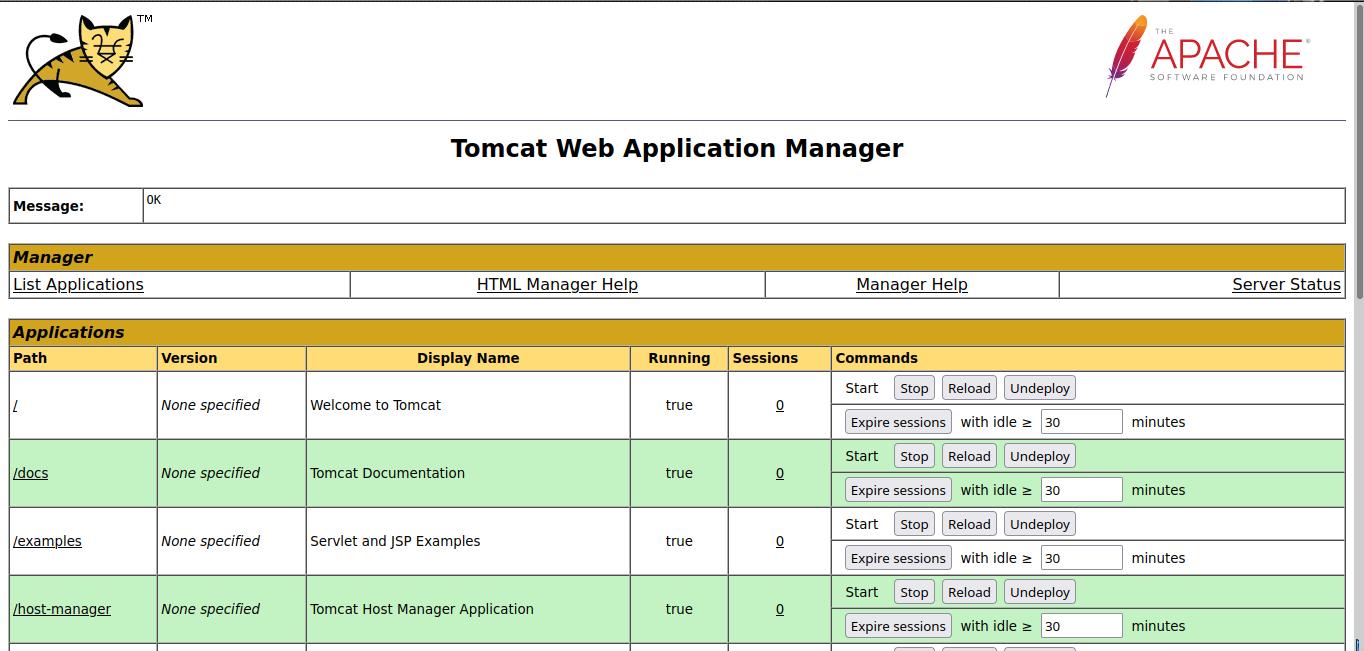The image size is (1364, 651).
Task: Click 'Servlet and JSP Examples' display name
Action: point(395,541)
